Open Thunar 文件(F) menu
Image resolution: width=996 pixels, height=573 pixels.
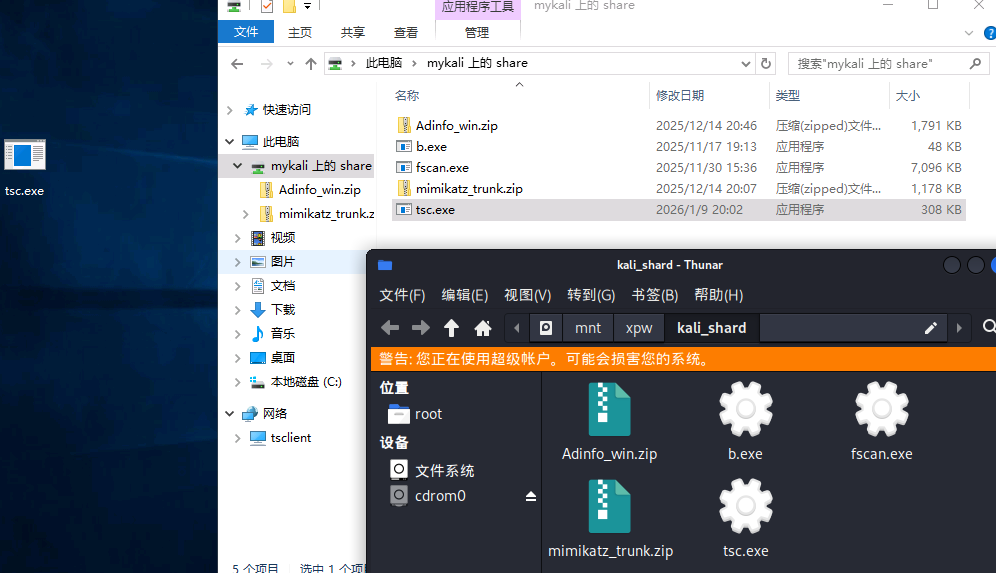click(402, 295)
